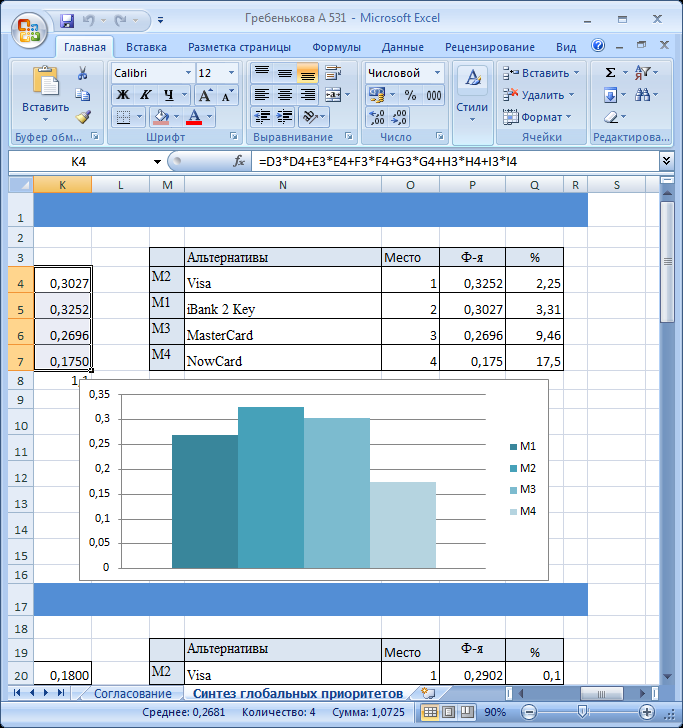This screenshot has height=728, width=683.
Task: Click the insert function fx button
Action: pyautogui.click(x=239, y=162)
